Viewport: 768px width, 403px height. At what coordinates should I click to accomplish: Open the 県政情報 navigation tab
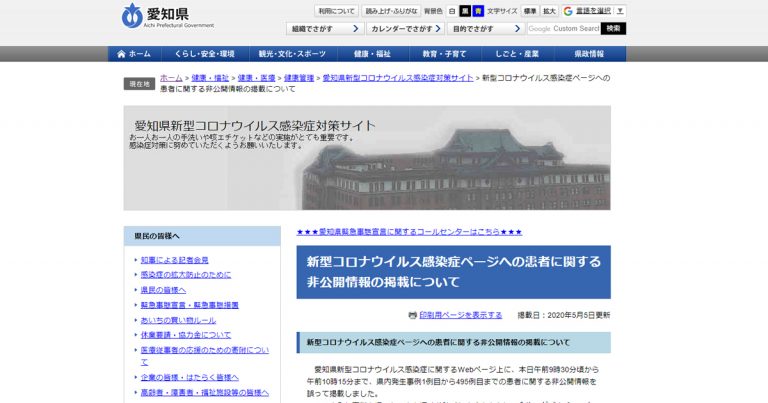coord(589,54)
